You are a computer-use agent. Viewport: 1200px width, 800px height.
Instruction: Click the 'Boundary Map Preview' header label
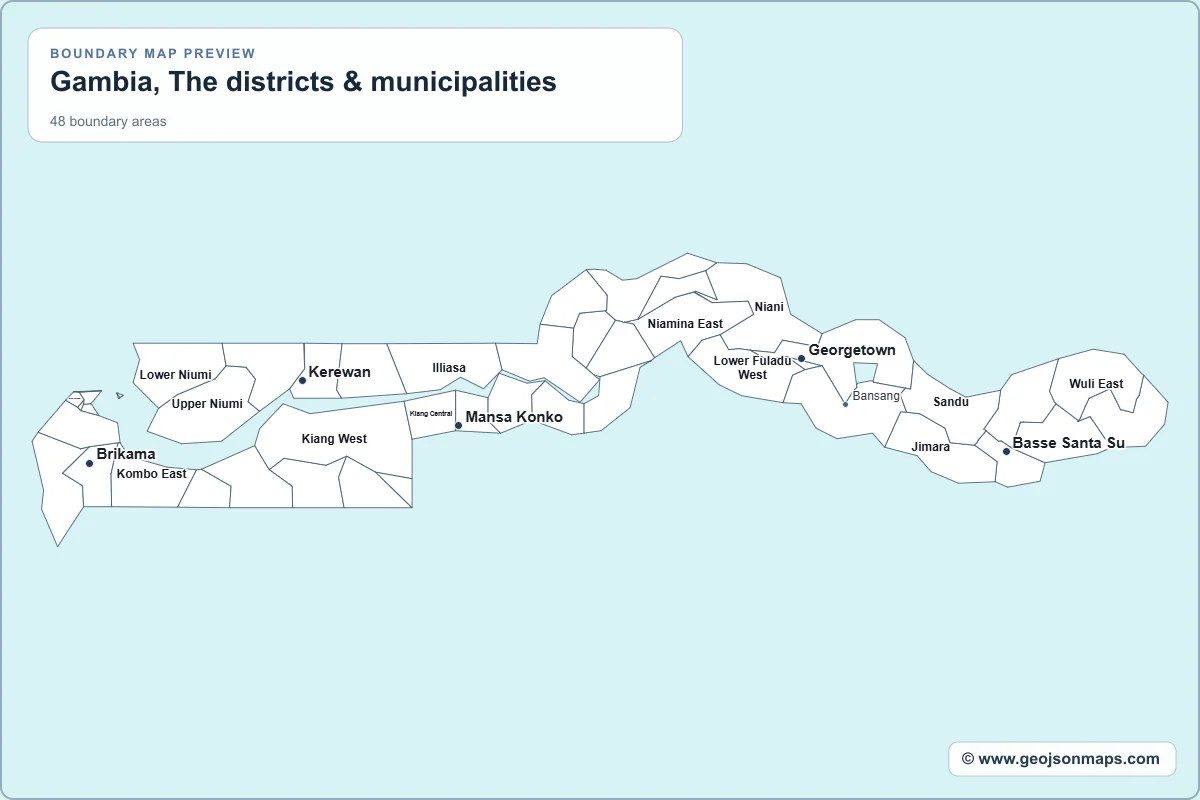coord(153,53)
